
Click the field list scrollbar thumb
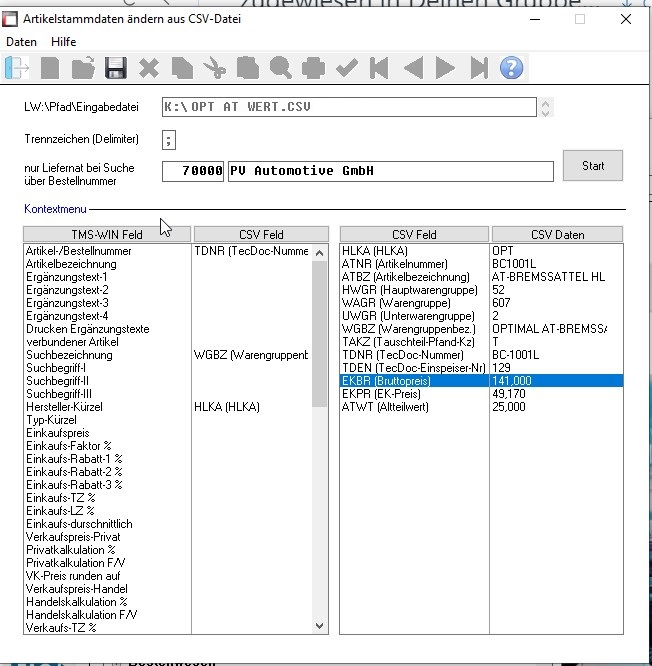tap(319, 334)
